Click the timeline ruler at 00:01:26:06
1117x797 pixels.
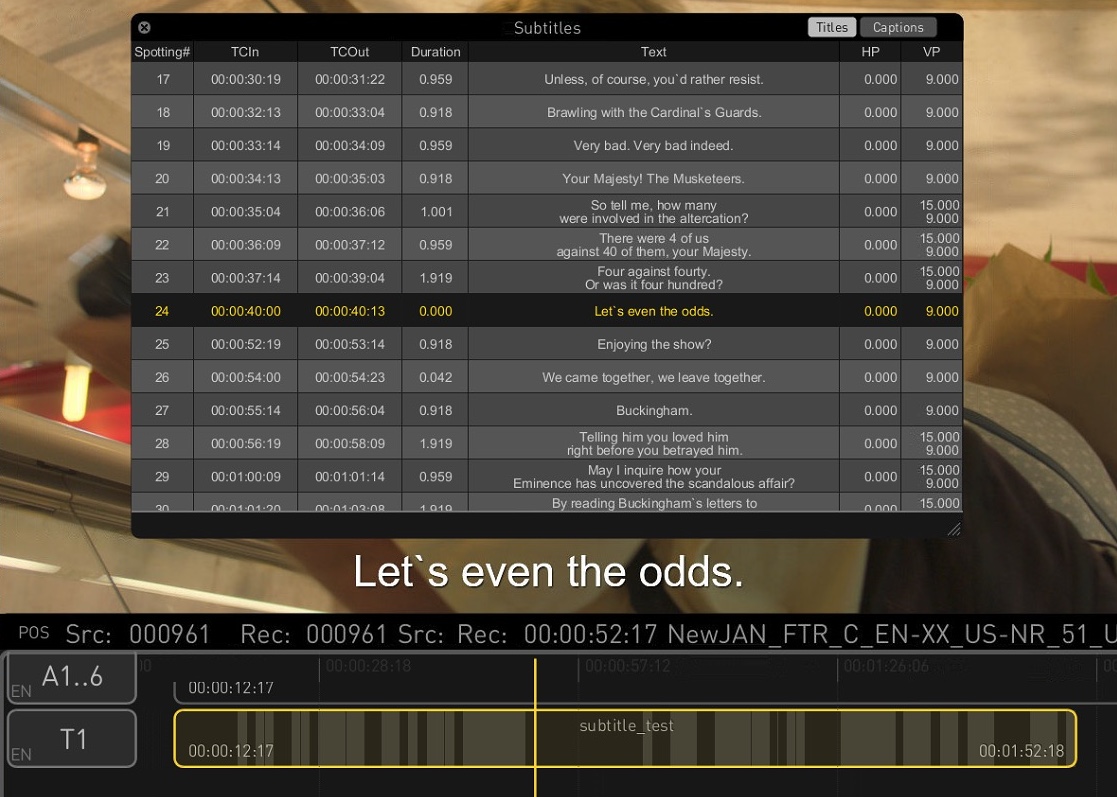pos(886,666)
